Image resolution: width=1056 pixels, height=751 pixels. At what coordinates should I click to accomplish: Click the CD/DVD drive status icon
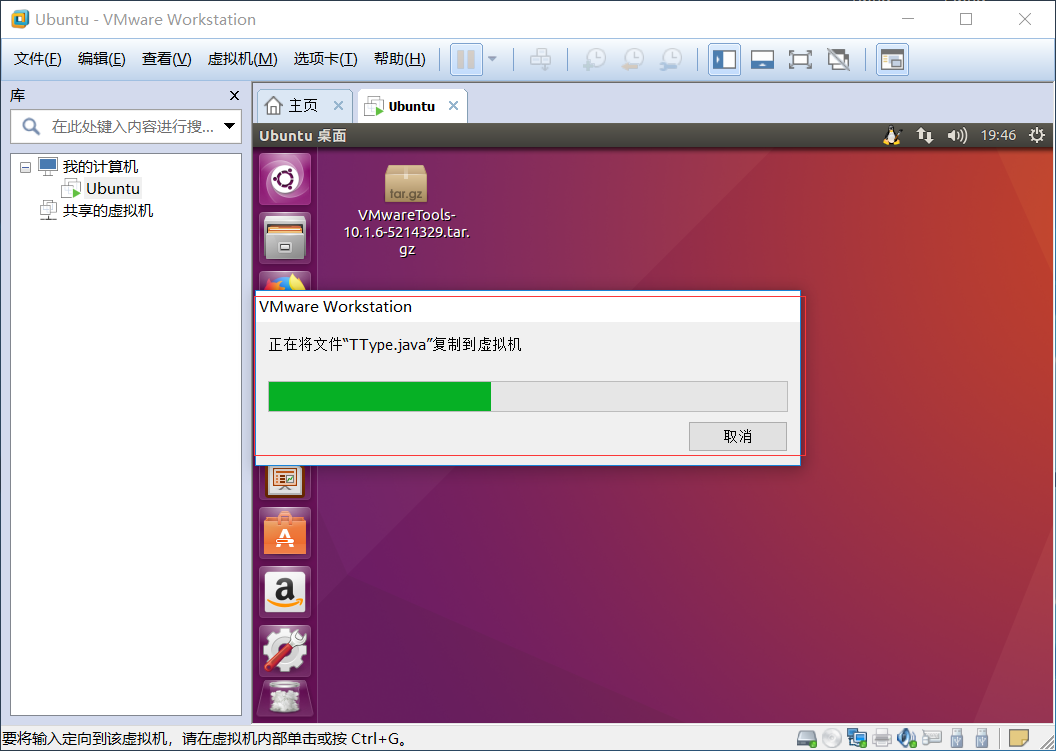coord(832,738)
